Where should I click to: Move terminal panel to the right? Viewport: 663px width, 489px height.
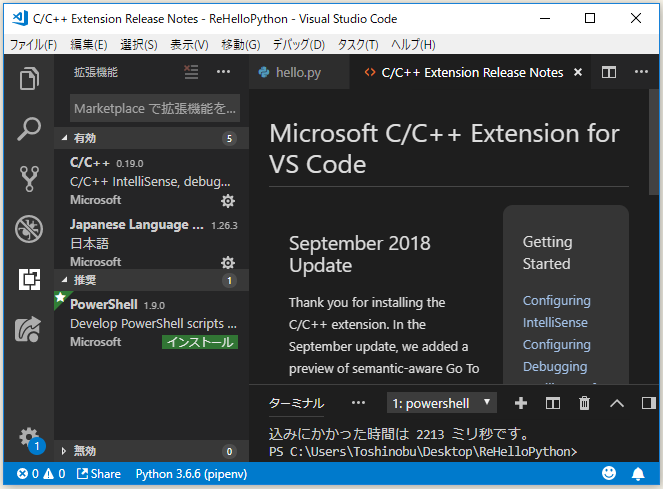click(x=648, y=403)
